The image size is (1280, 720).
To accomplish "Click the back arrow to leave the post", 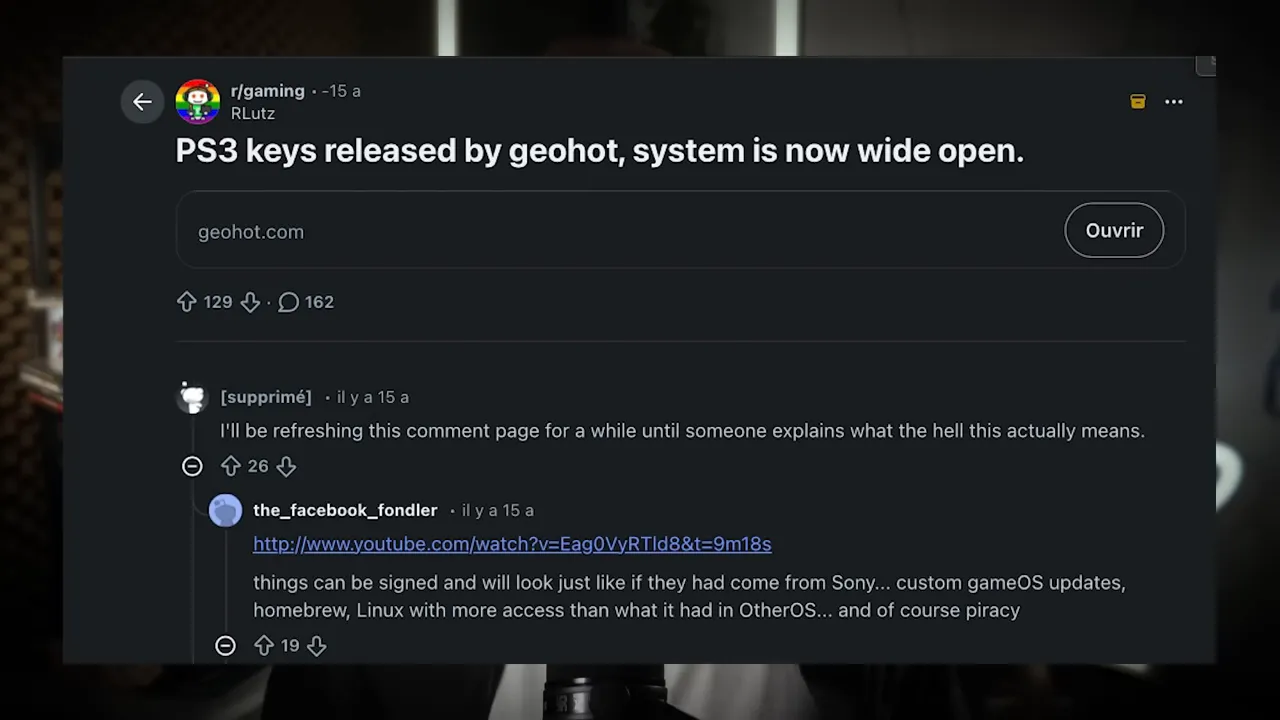I will point(142,101).
